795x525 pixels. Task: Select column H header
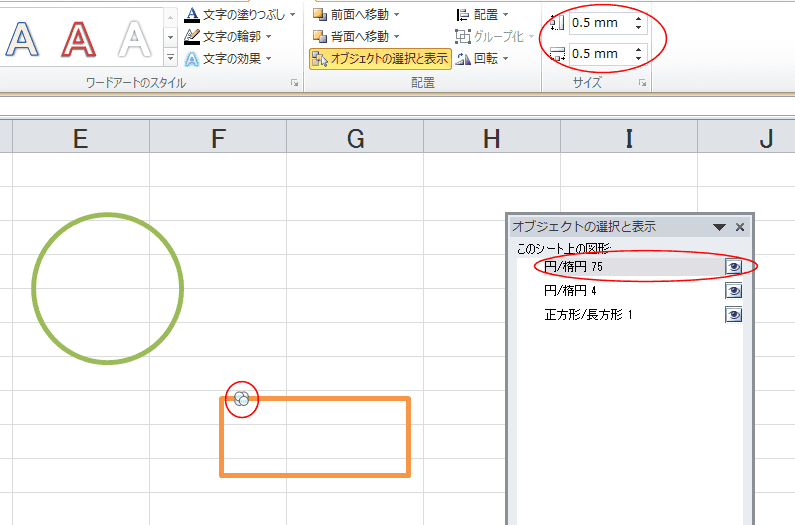[x=492, y=137]
